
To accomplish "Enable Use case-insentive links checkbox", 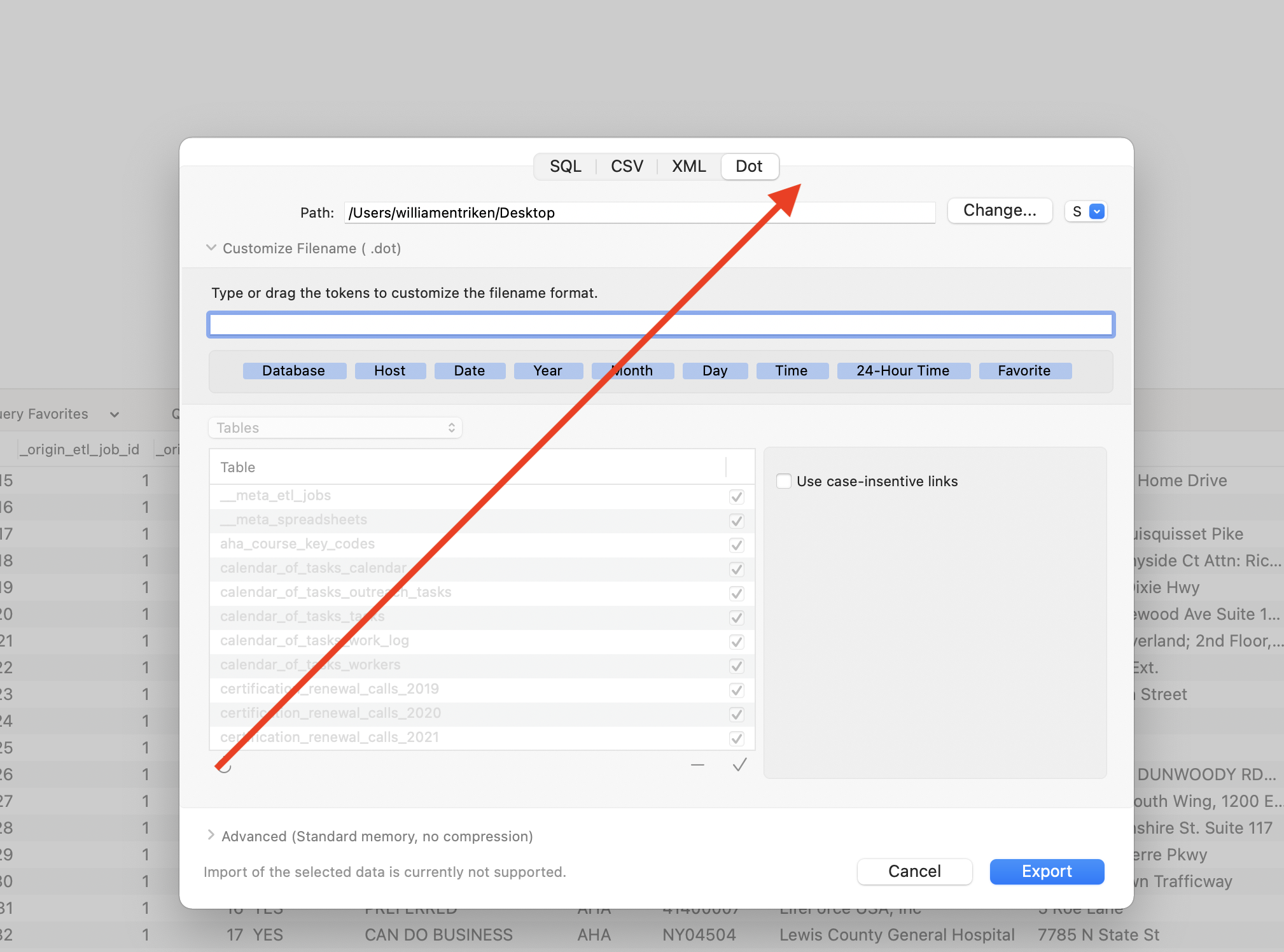I will click(x=784, y=481).
